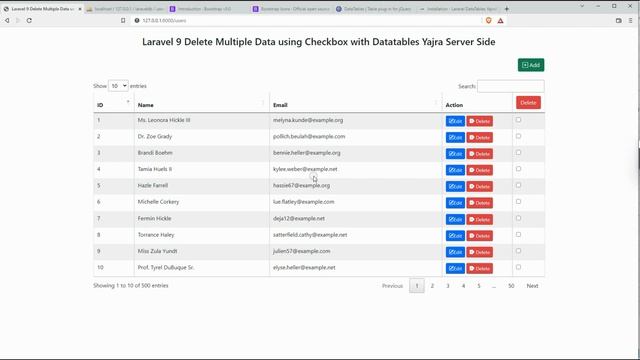Image resolution: width=640 pixels, height=360 pixels.
Task: Delete Michelle Corkery row
Action: pos(480,203)
